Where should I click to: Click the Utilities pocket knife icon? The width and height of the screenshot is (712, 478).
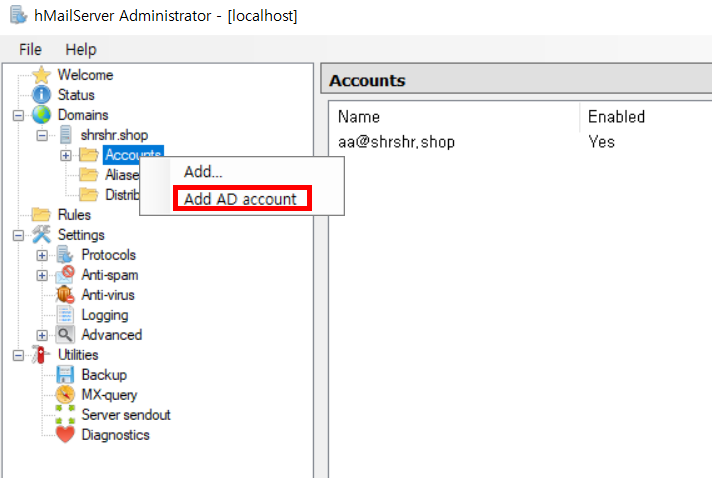41,355
